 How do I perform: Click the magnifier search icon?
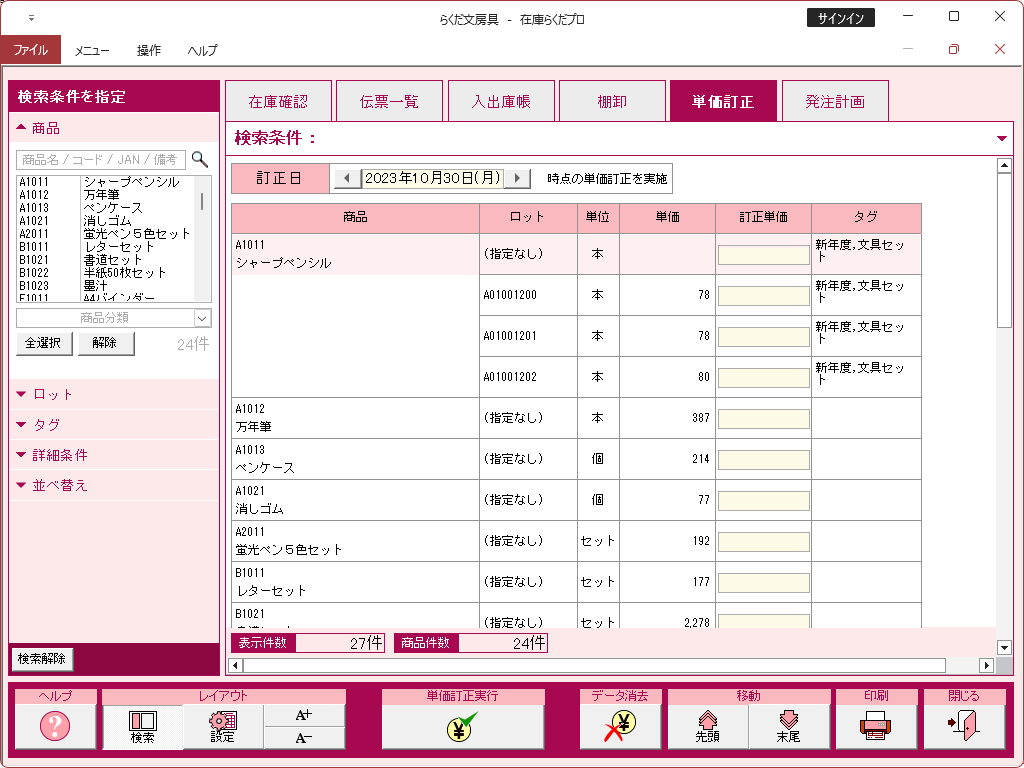pyautogui.click(x=200, y=159)
